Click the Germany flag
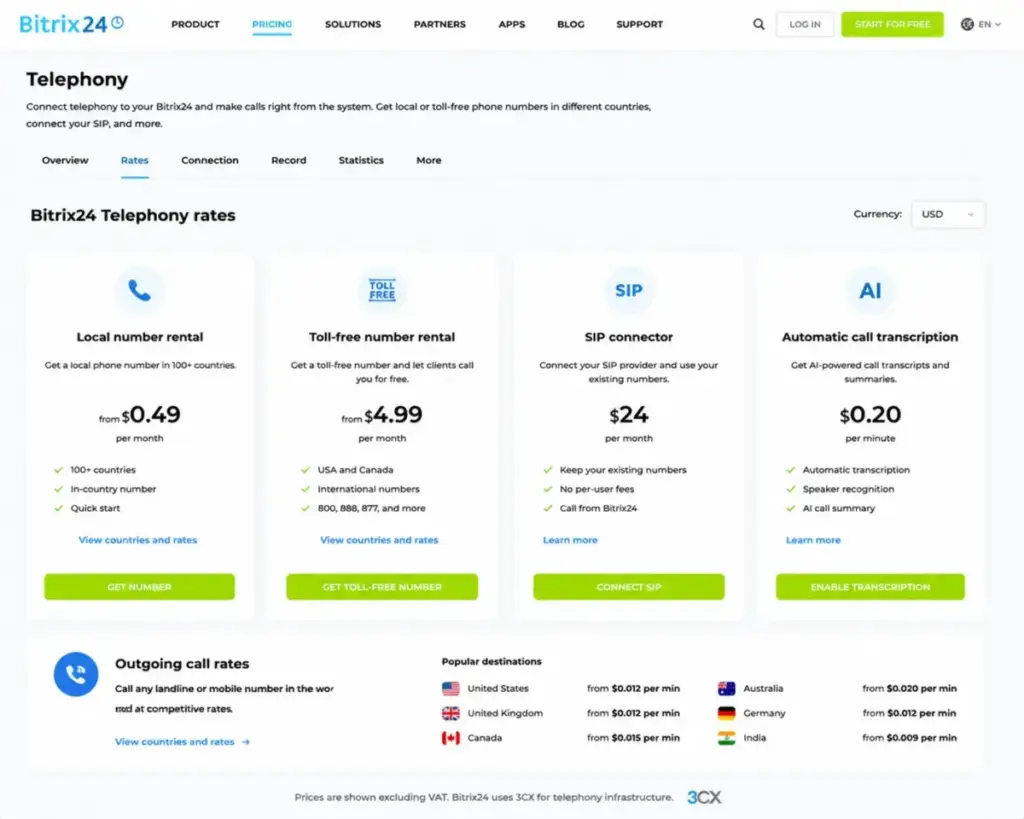 726,713
